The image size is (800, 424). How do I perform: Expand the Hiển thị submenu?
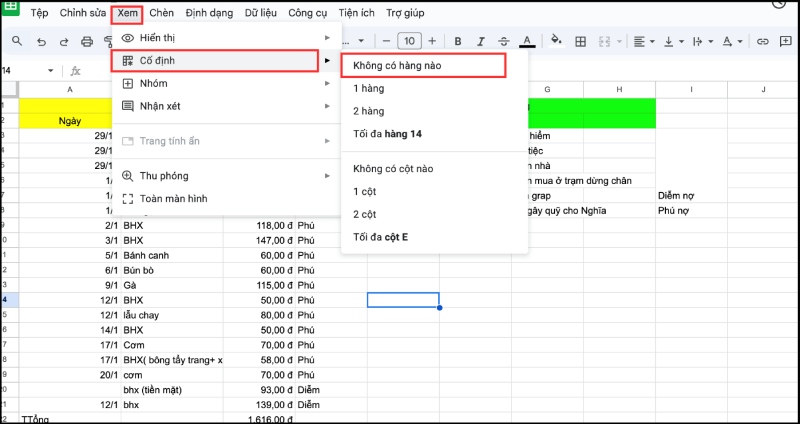(226, 38)
